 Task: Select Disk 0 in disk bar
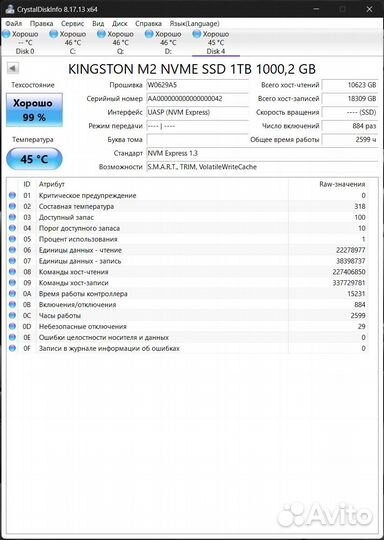point(25,43)
